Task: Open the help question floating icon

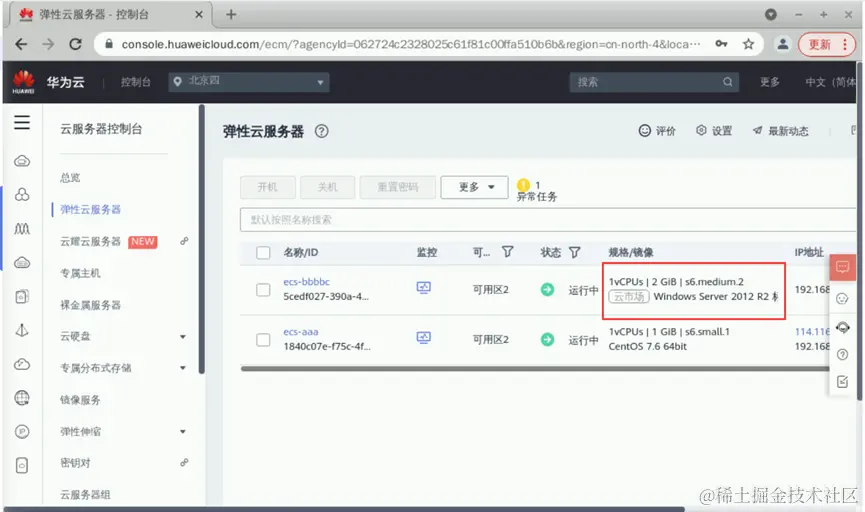Action: pos(842,354)
